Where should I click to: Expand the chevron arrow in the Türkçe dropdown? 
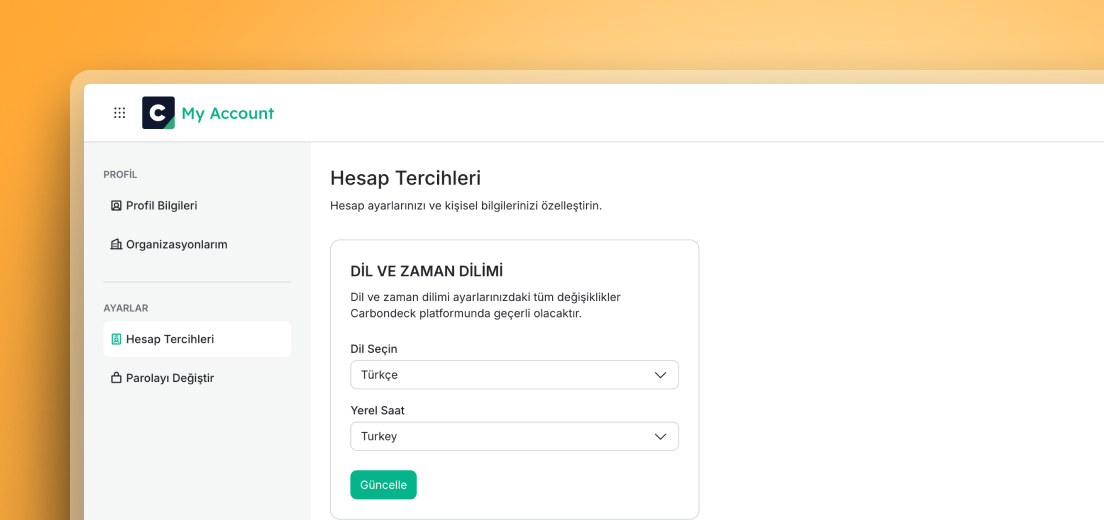pyautogui.click(x=660, y=375)
